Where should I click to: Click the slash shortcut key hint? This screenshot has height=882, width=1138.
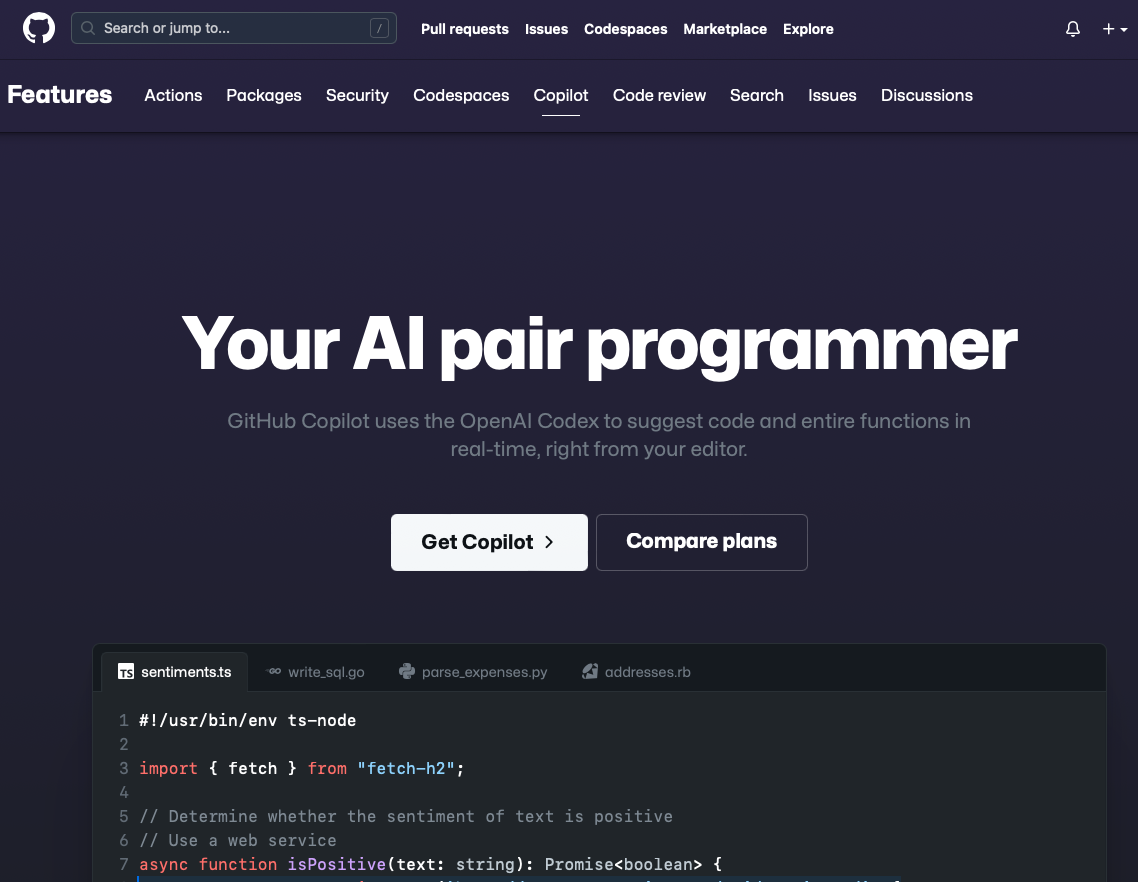pyautogui.click(x=379, y=28)
